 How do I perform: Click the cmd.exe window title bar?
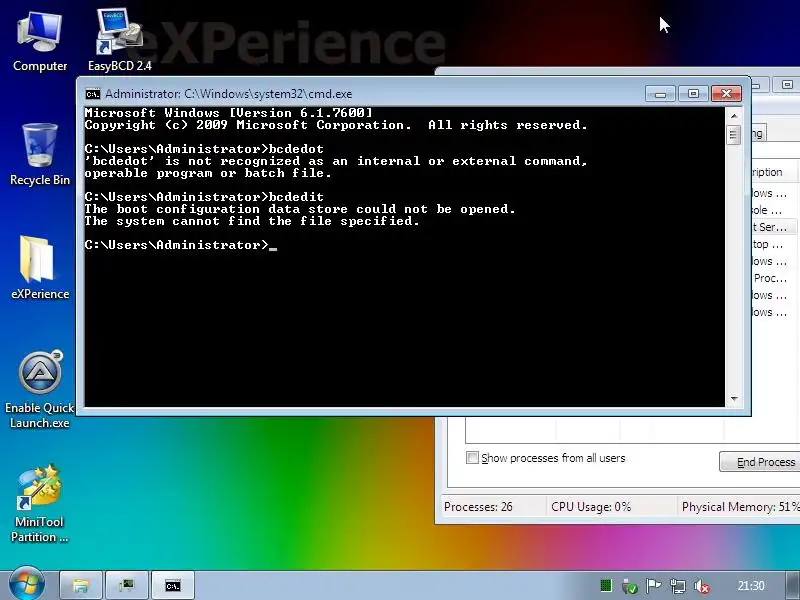[x=362, y=94]
